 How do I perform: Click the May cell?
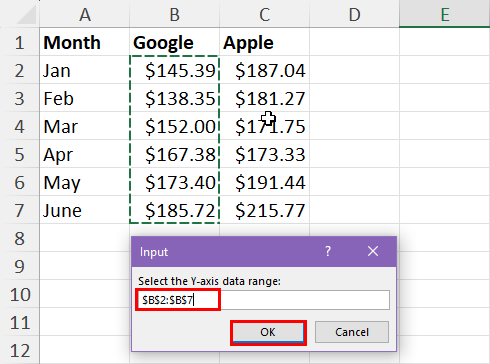(x=85, y=182)
